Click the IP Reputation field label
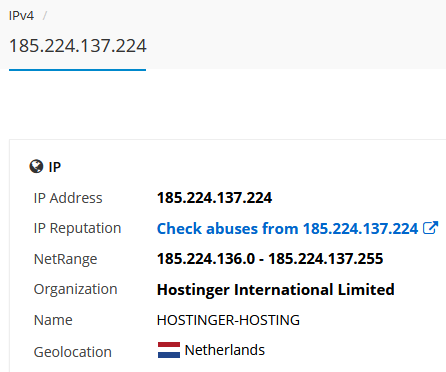Screen dimensions: 446x372 pos(77,228)
